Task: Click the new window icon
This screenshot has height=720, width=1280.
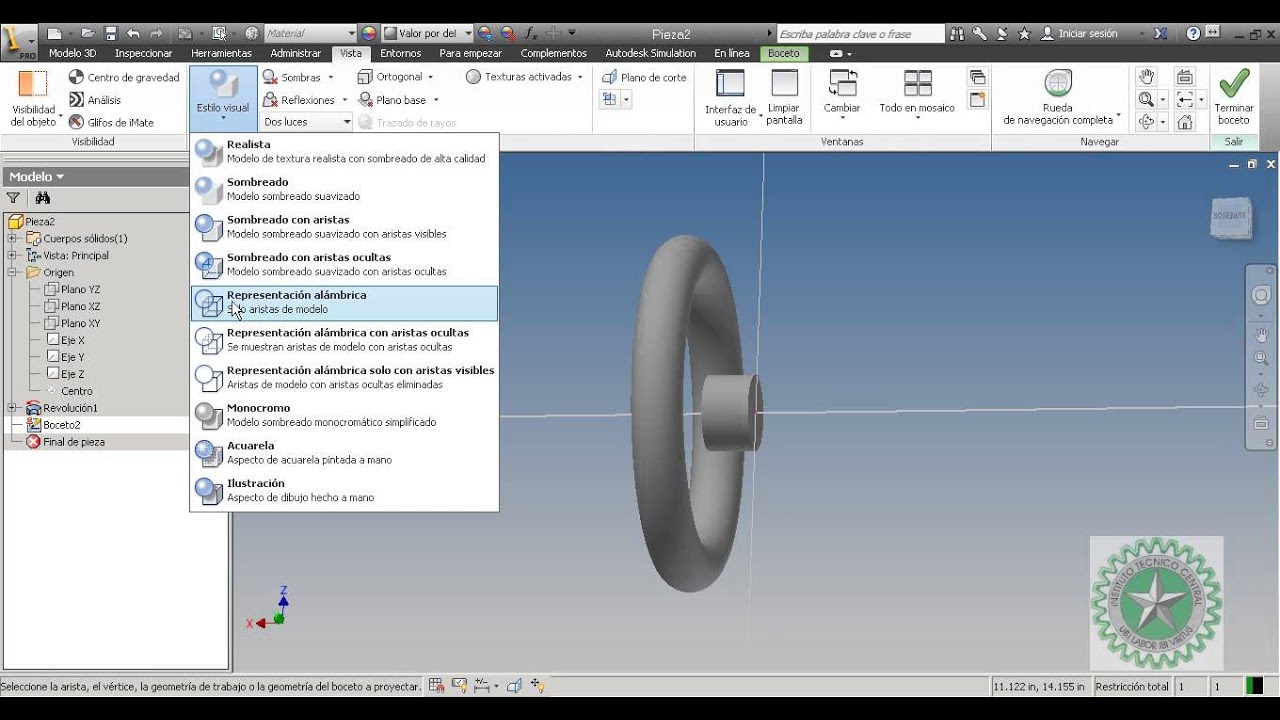Action: pos(978,99)
